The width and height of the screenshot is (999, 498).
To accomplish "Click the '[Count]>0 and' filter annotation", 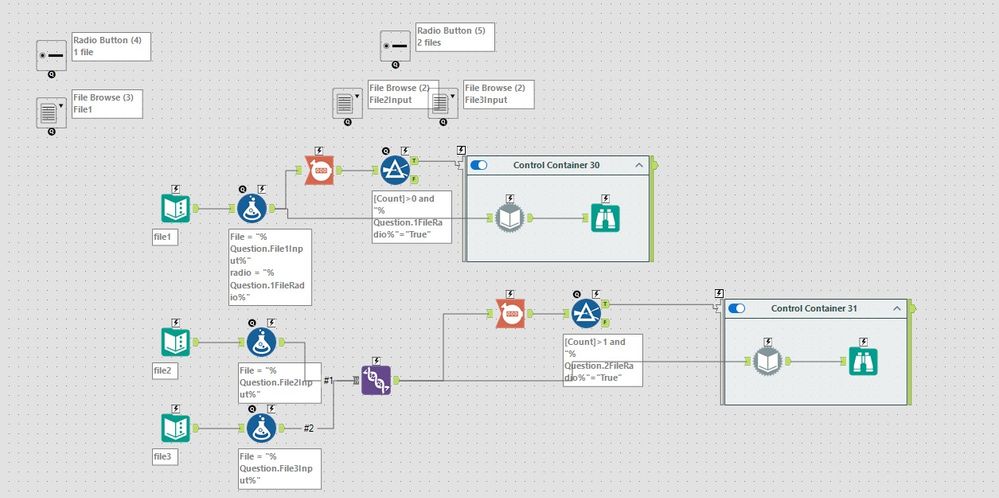I will tap(412, 217).
